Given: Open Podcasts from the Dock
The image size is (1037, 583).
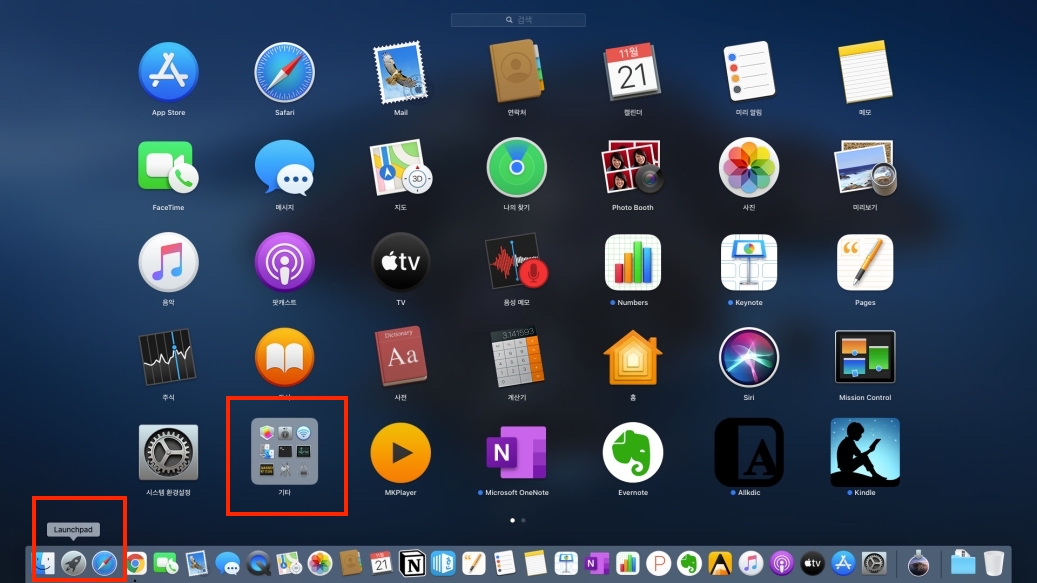Looking at the screenshot, I should click(782, 563).
